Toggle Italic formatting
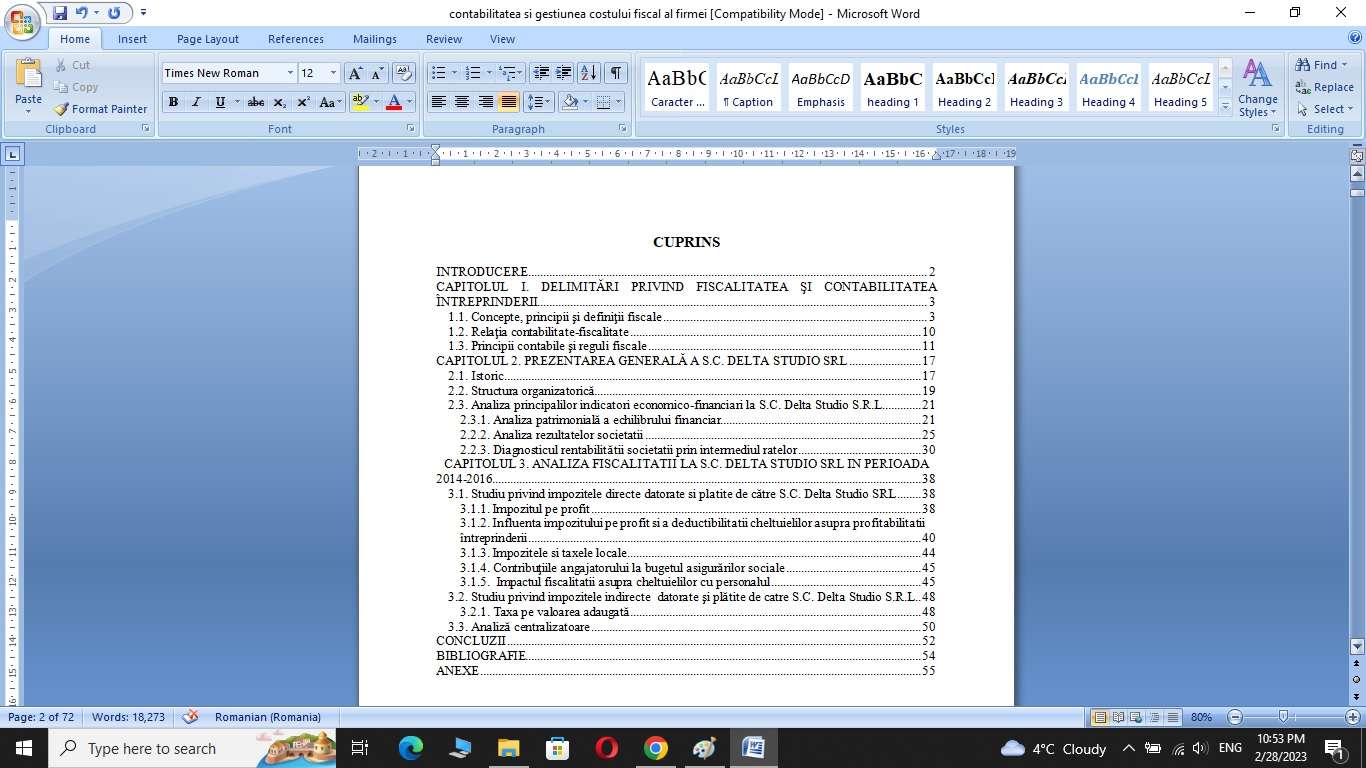This screenshot has height=768, width=1366. pyautogui.click(x=196, y=102)
